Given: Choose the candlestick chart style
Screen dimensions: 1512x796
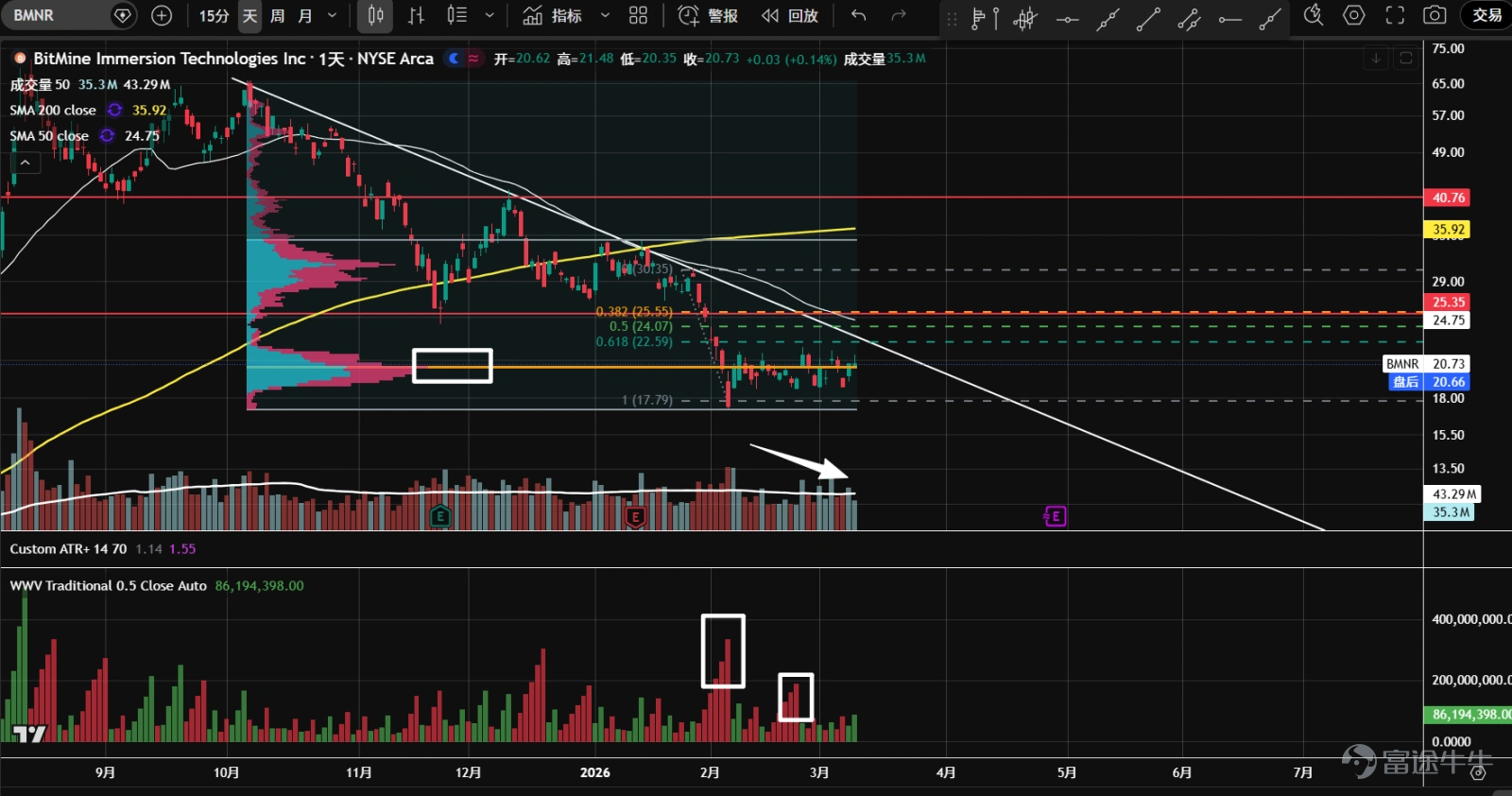Looking at the screenshot, I should click(375, 15).
